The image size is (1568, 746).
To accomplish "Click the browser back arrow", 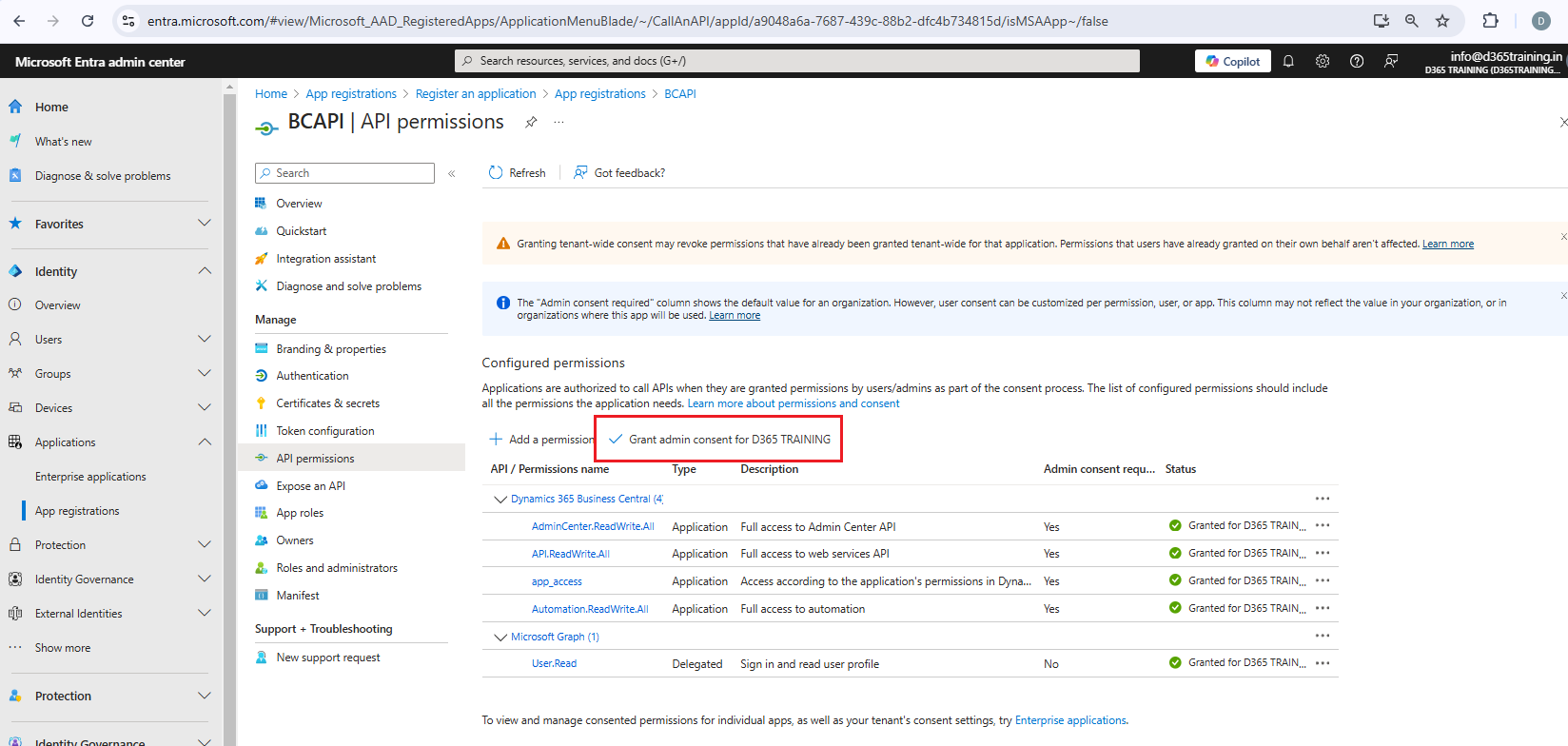I will pos(19,21).
